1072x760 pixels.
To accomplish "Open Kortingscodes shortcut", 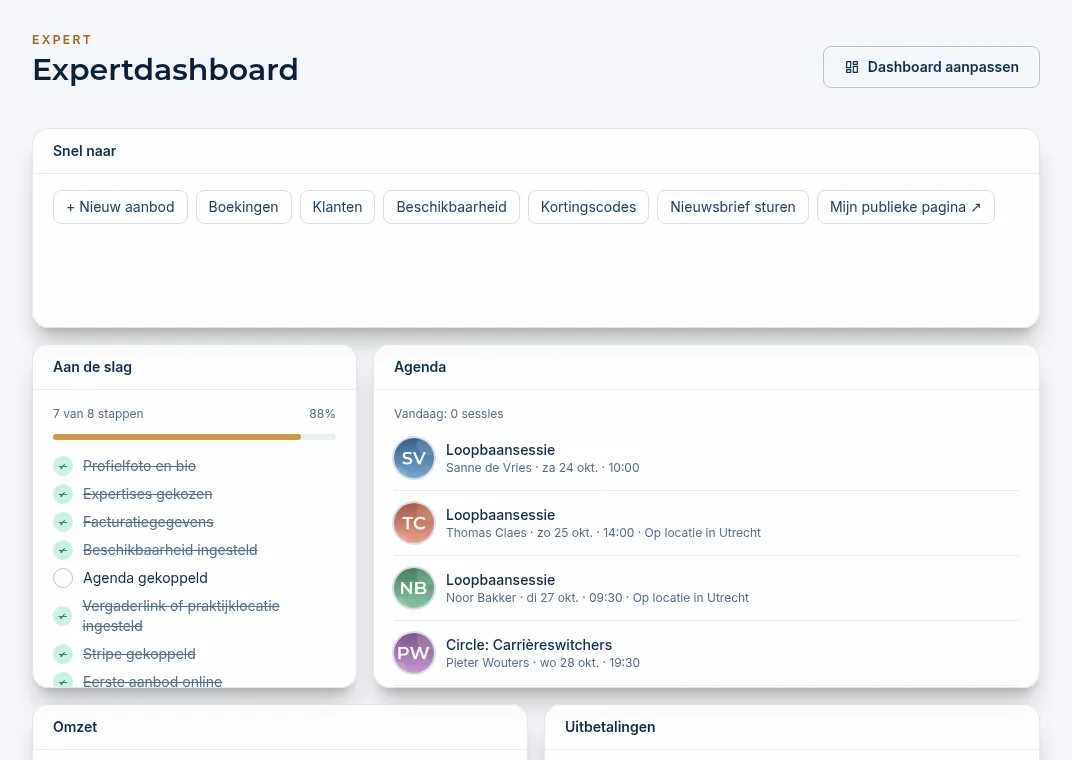I will pos(588,207).
